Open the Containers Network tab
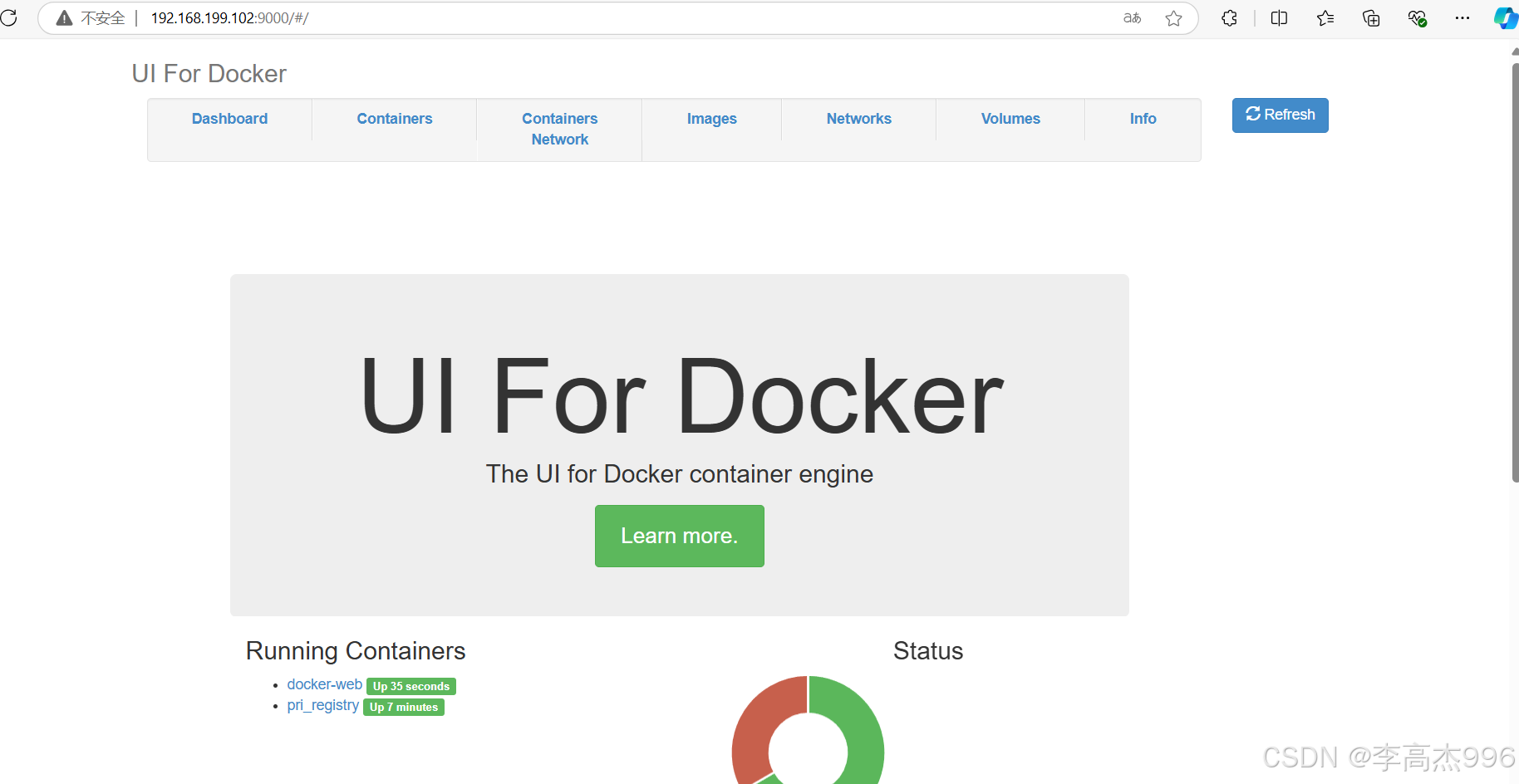1519x784 pixels. point(559,129)
